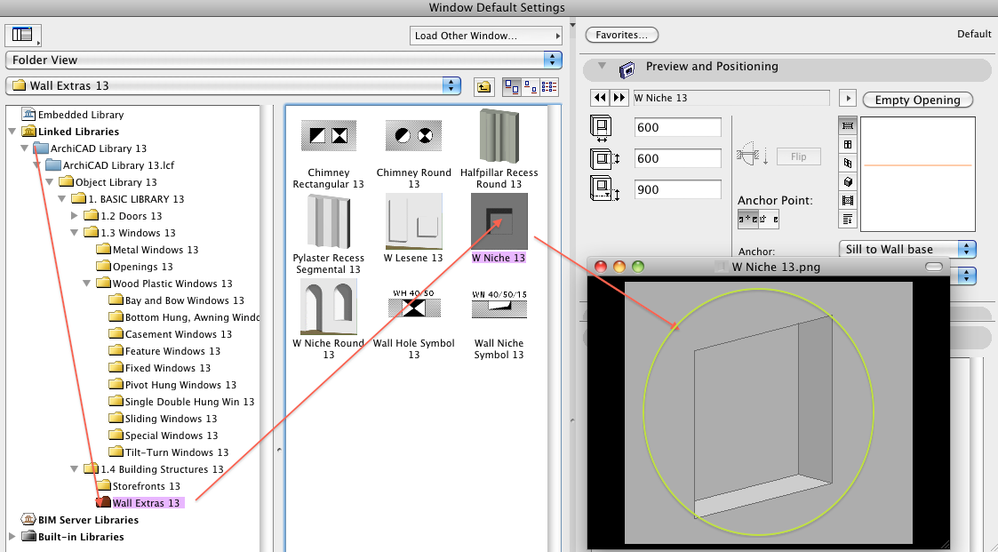Collapse ArchiCAD Library 13 folder
Image resolution: width=998 pixels, height=552 pixels.
[25, 148]
